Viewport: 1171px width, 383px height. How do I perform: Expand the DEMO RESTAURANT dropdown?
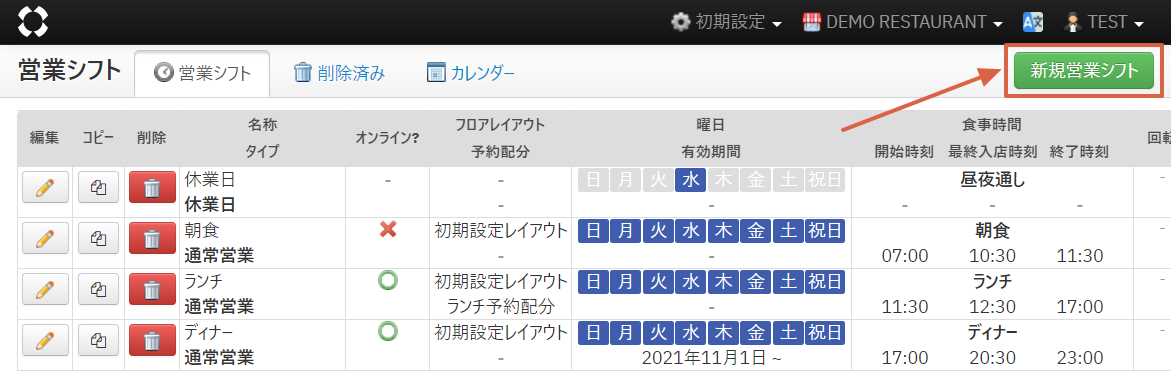[902, 22]
